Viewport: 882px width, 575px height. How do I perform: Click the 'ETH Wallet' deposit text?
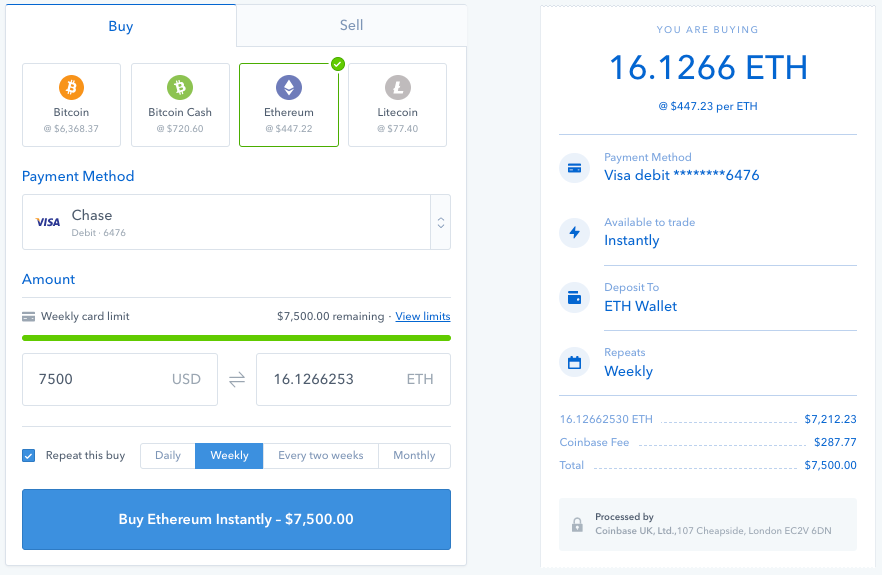(641, 306)
